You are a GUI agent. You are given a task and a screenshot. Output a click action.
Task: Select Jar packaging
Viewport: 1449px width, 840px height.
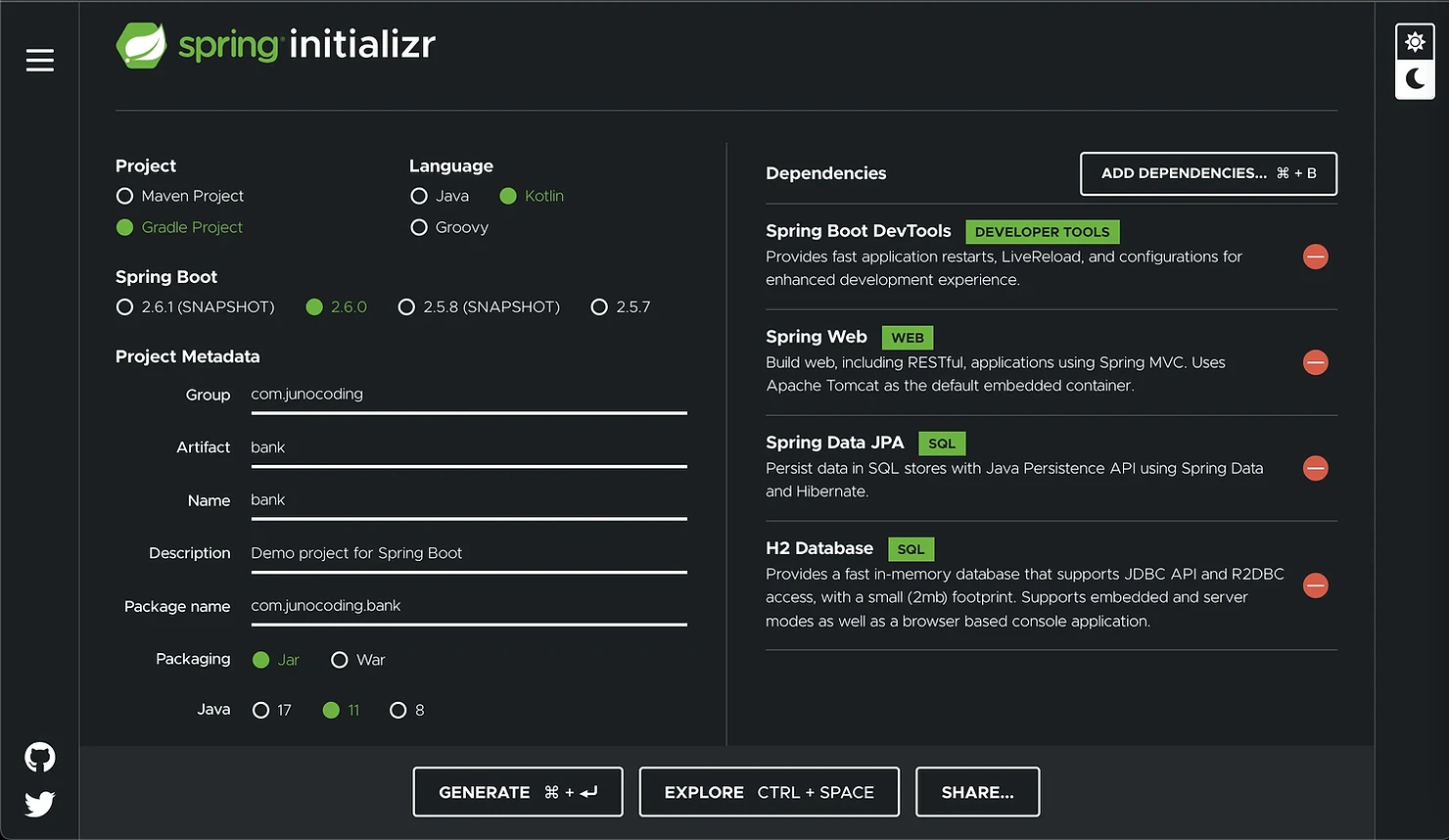276,660
